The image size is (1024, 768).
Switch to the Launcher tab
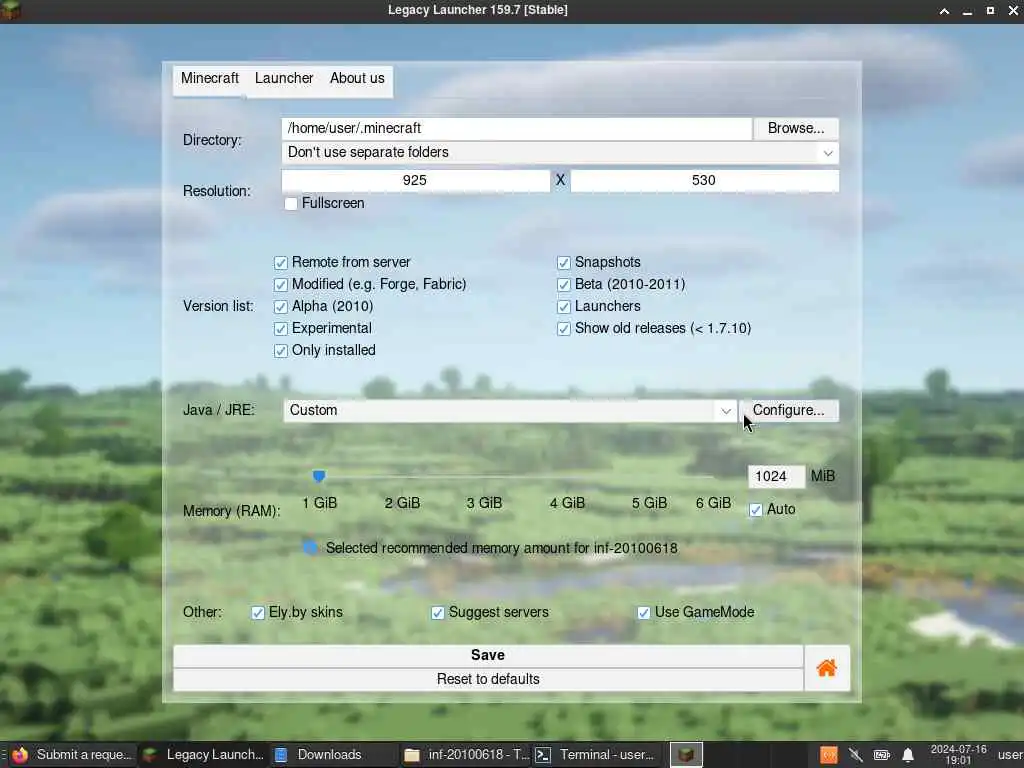coord(284,78)
